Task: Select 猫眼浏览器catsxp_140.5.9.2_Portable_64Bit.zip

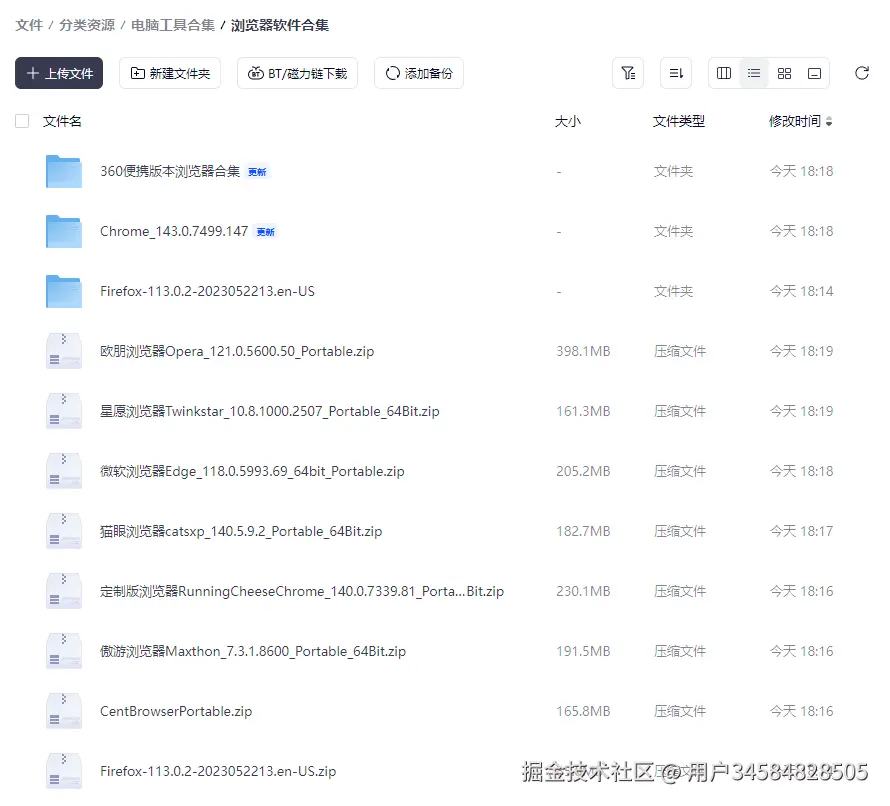Action: 241,531
